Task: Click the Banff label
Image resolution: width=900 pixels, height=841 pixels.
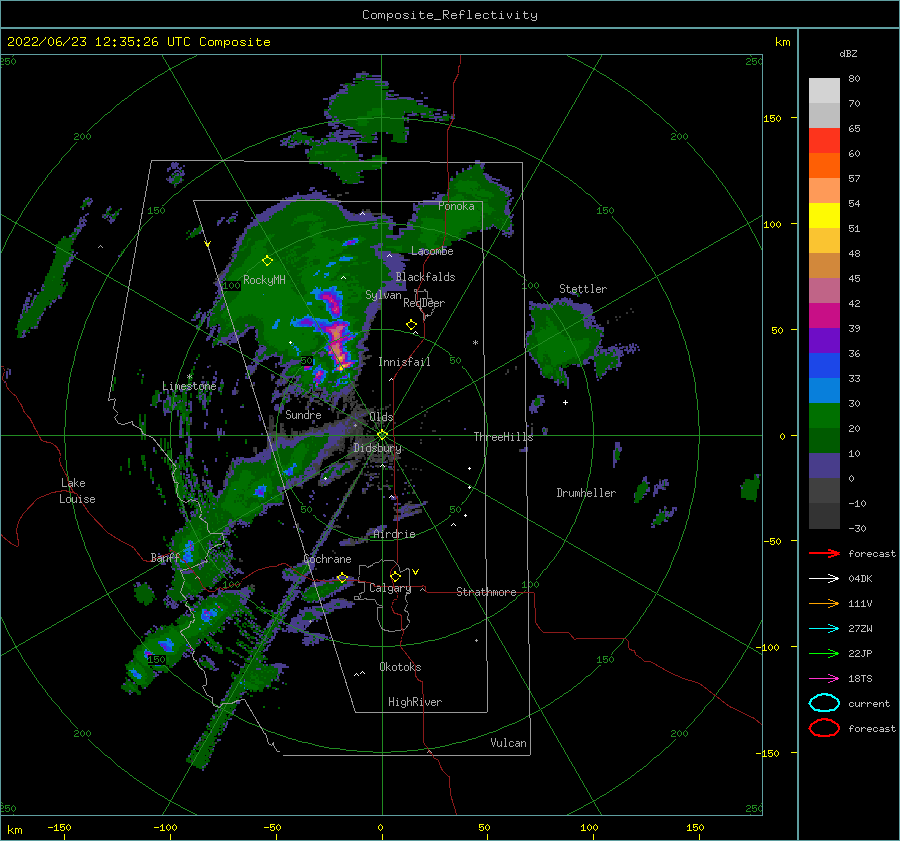Action: [165, 557]
